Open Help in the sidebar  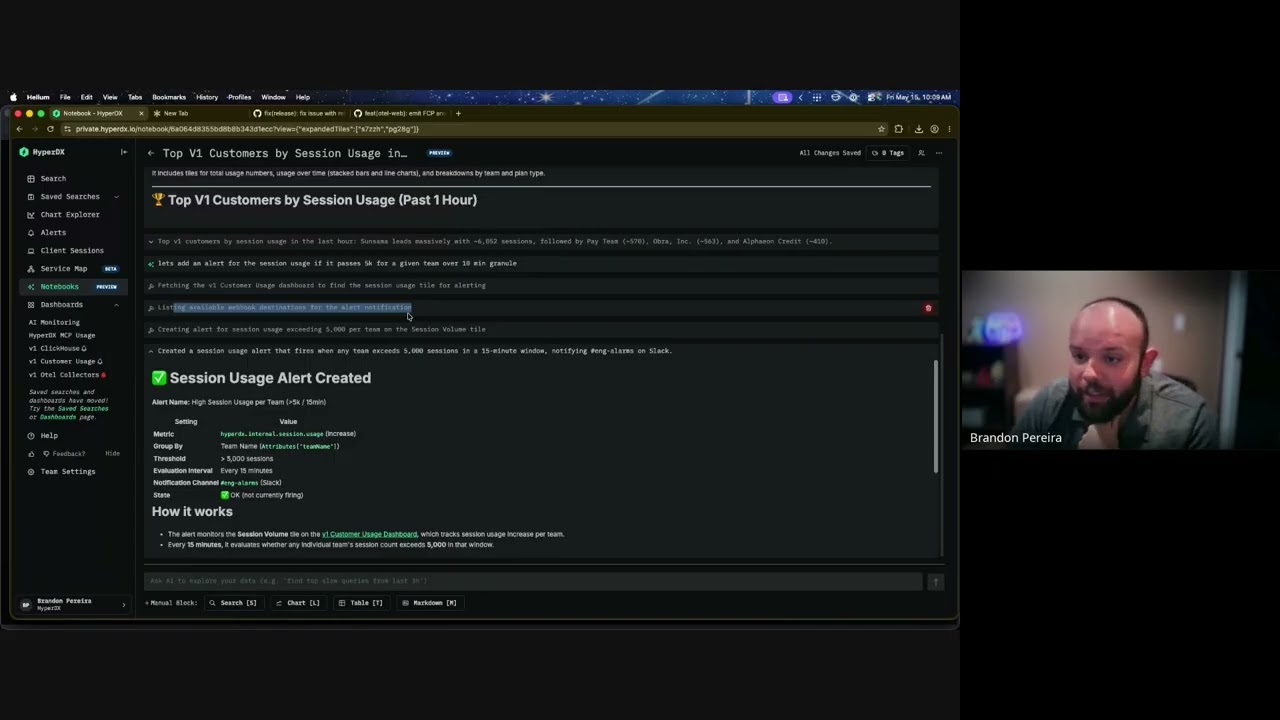click(49, 436)
